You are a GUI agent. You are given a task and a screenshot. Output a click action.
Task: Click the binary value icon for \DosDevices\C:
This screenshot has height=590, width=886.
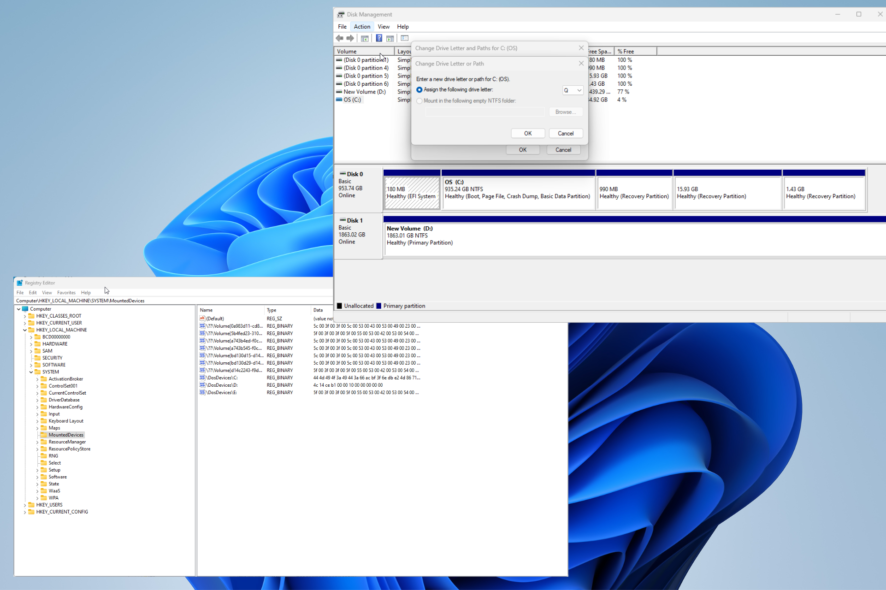click(x=202, y=378)
